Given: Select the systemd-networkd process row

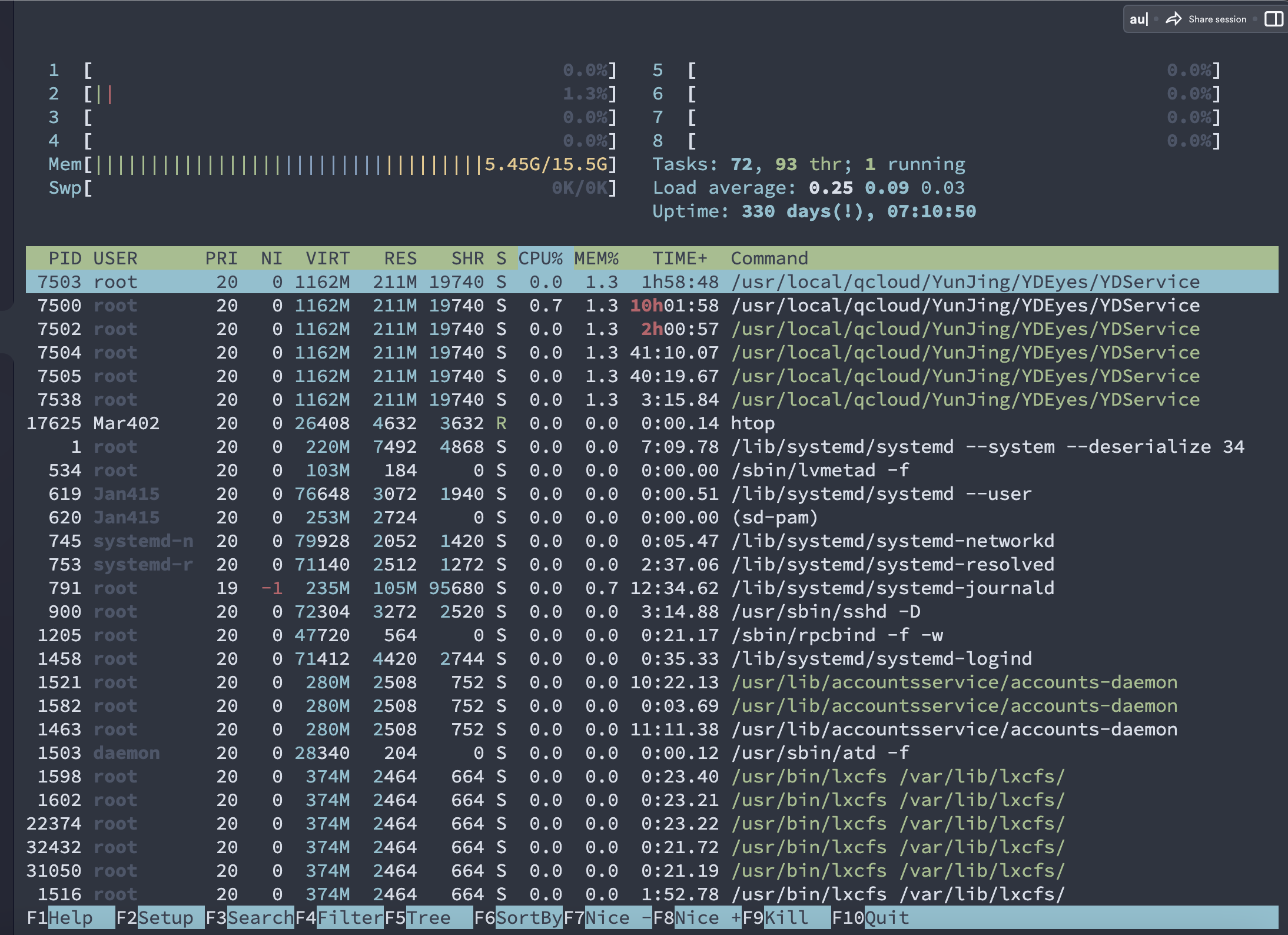Looking at the screenshot, I should pyautogui.click(x=652, y=541).
